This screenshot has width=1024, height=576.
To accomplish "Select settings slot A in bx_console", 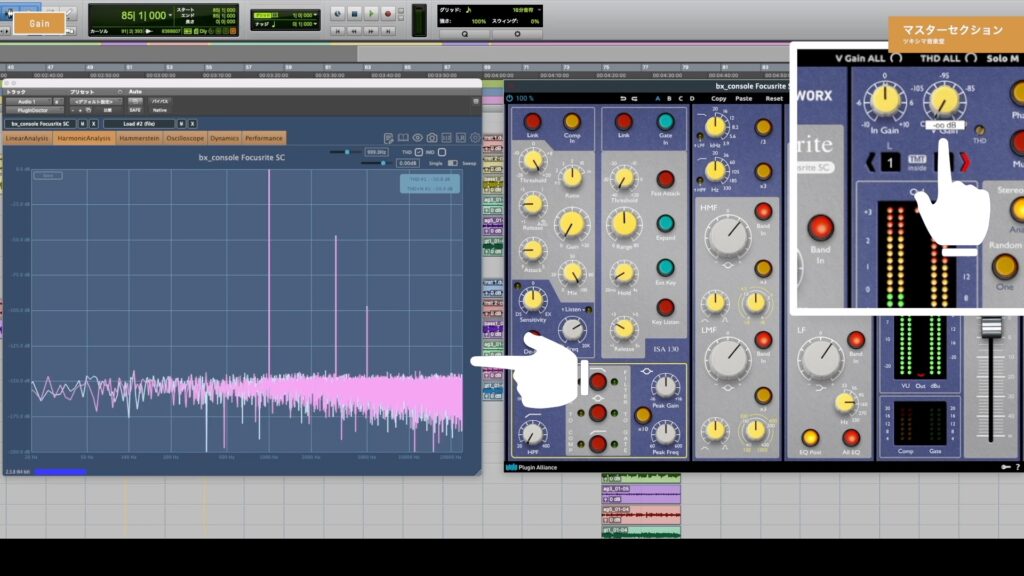I will click(x=657, y=99).
